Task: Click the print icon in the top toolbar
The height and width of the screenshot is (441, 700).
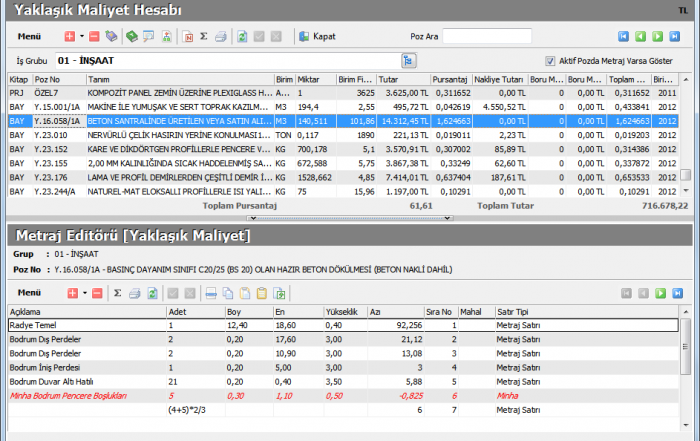Action: point(220,36)
